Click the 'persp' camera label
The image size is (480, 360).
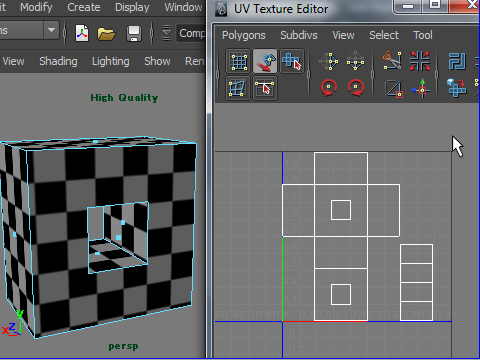coord(123,346)
